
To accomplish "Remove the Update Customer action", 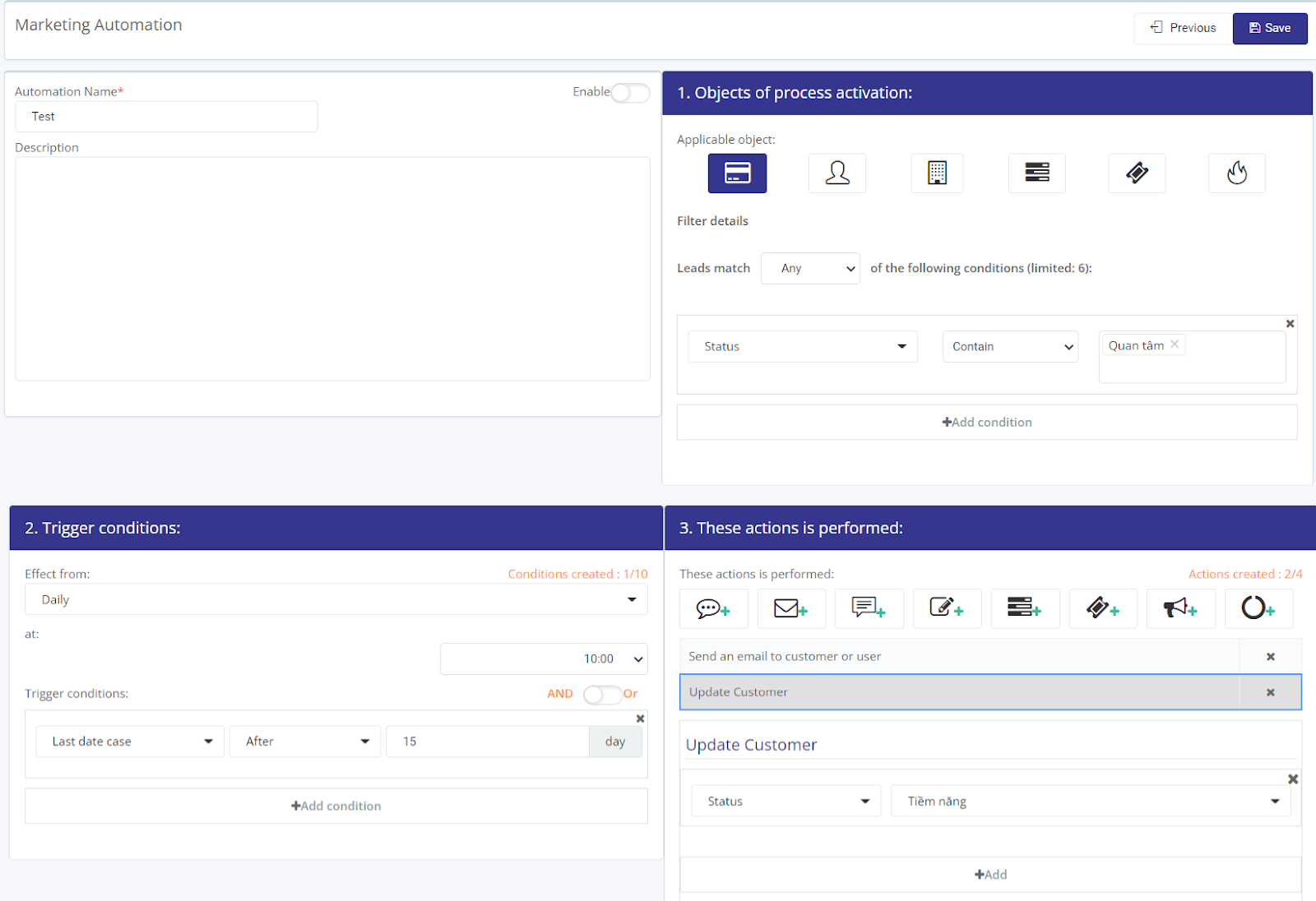I will point(1271,692).
